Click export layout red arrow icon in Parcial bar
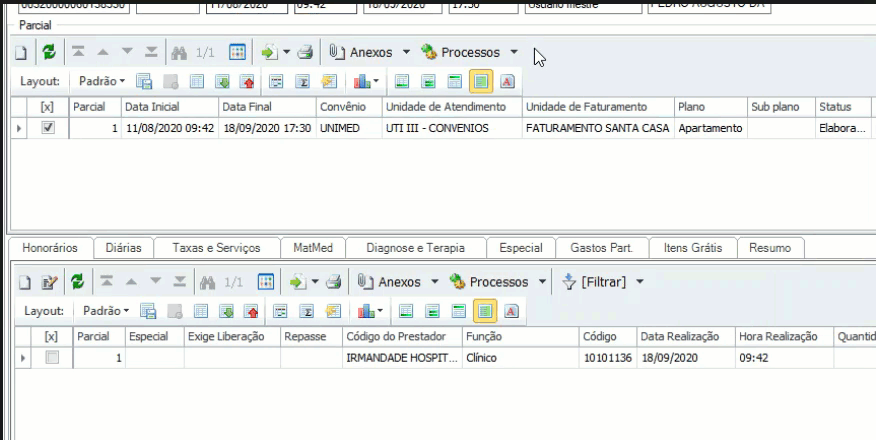 247,82
